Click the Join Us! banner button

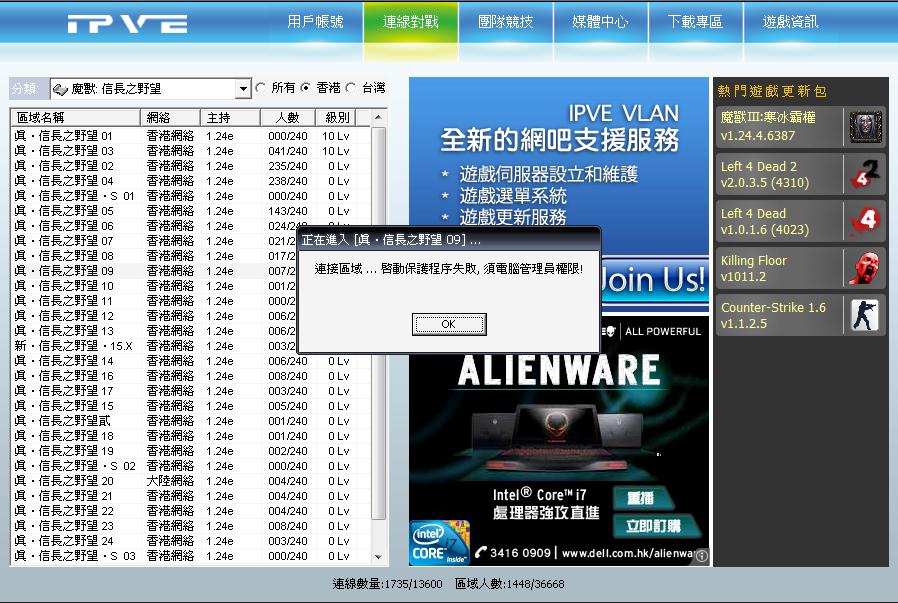[654, 279]
